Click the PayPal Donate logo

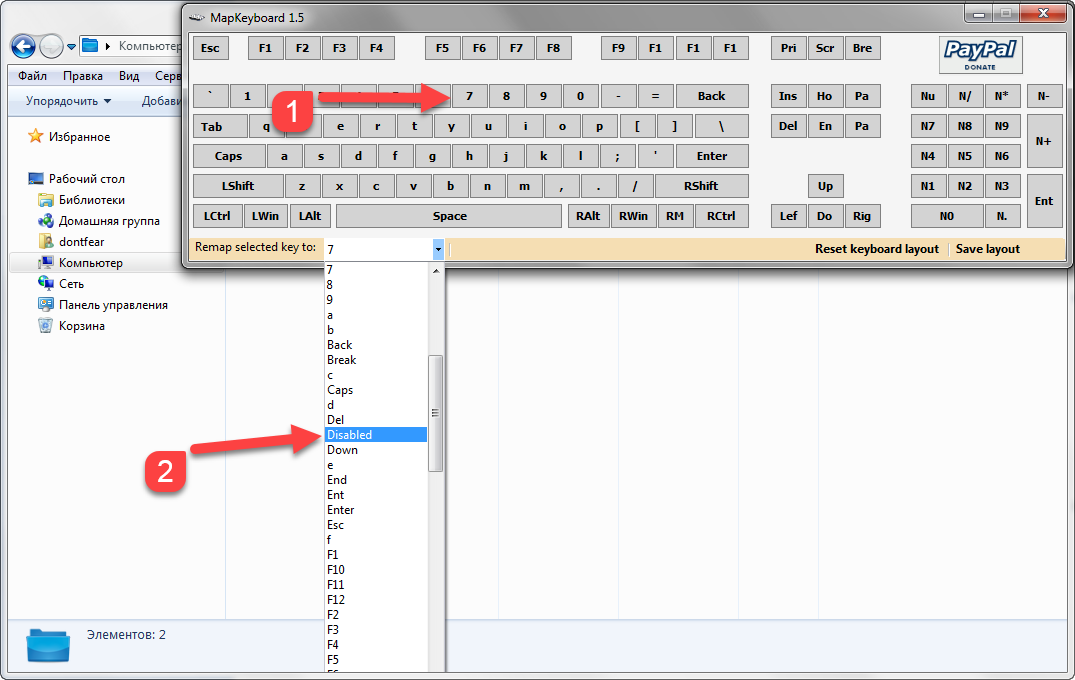pos(980,54)
